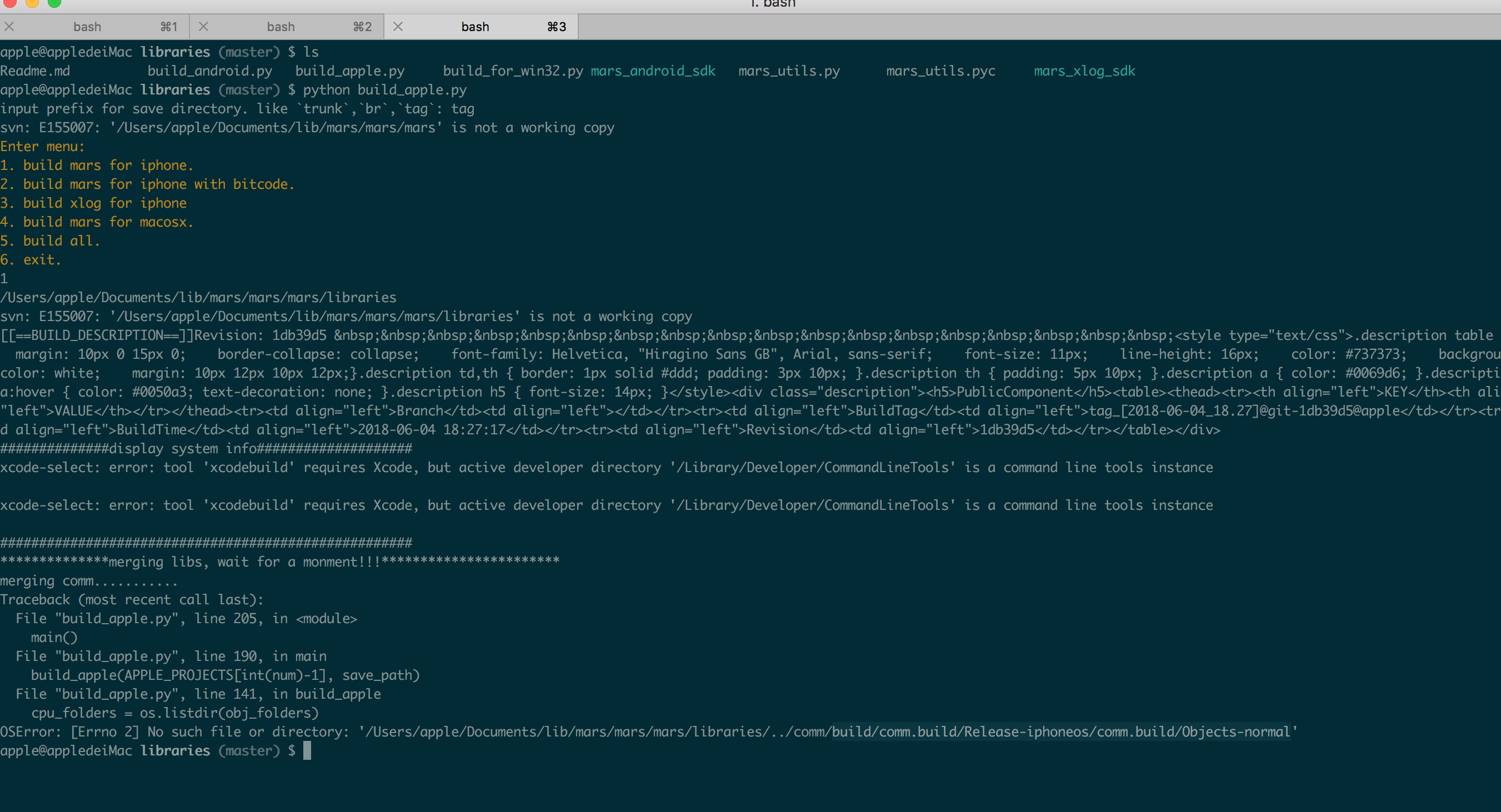
Task: Switch to the bash ⌘2 tab
Action: click(x=282, y=26)
